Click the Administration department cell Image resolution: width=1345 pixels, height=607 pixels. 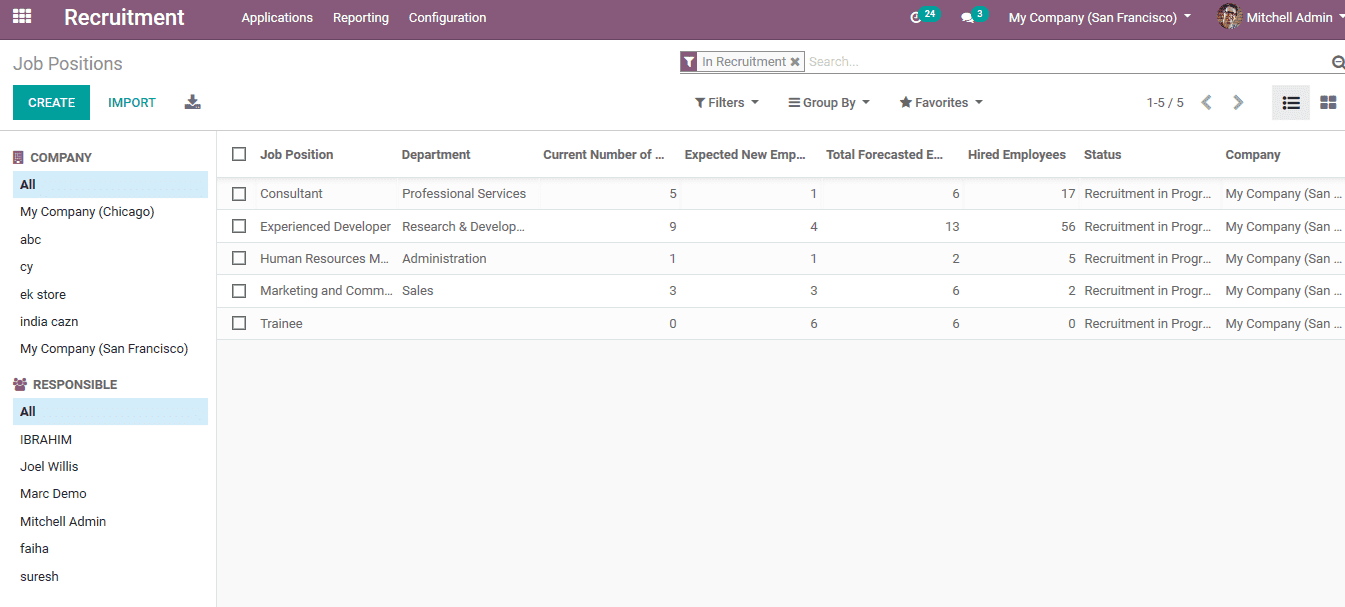(444, 259)
